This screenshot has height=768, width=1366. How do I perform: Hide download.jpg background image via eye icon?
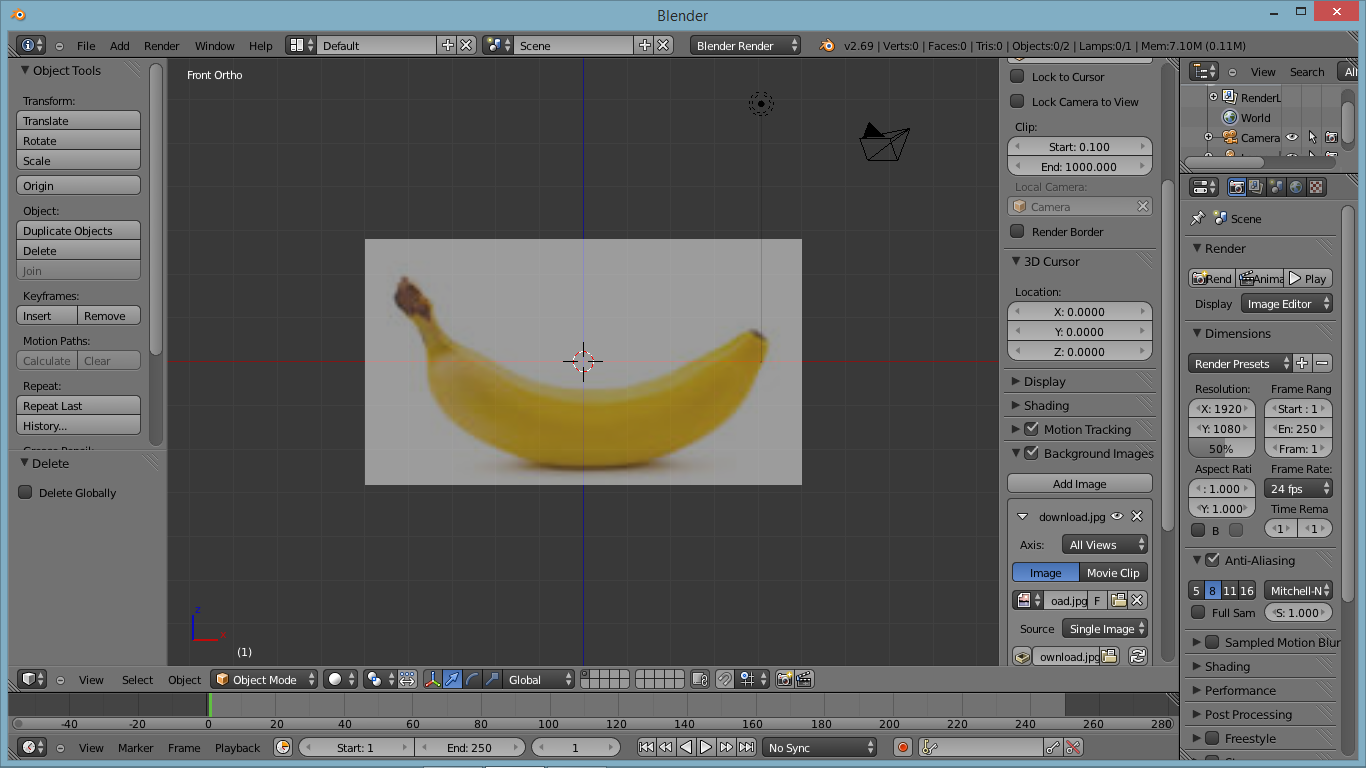coord(1117,516)
